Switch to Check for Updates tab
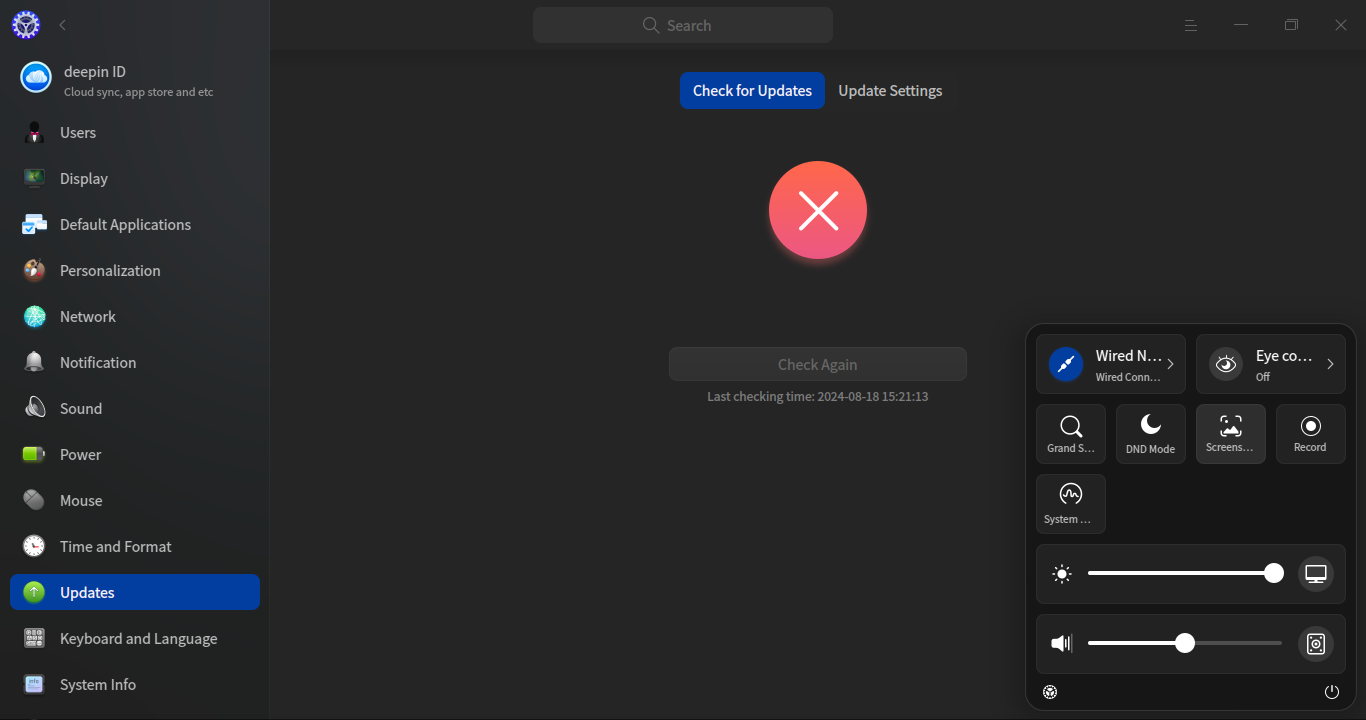 click(752, 91)
